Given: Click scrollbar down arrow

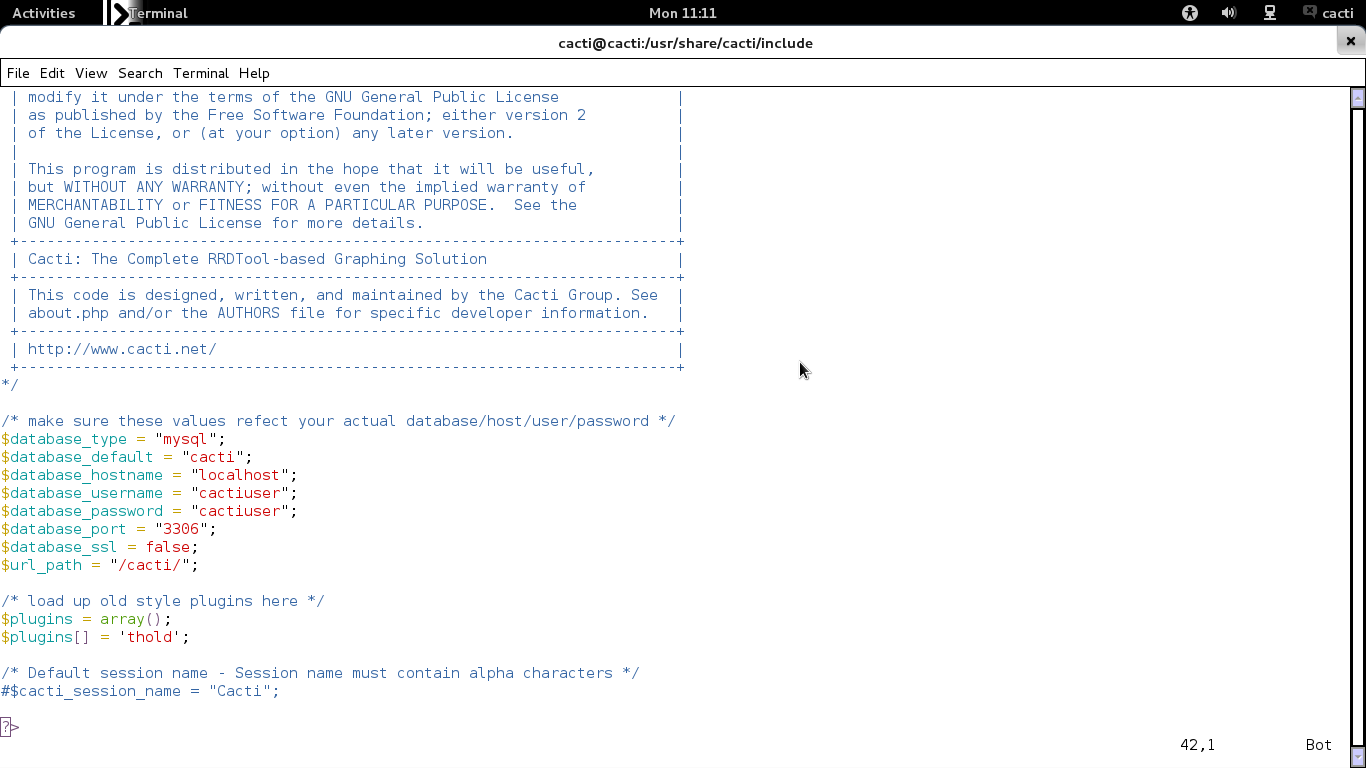Looking at the screenshot, I should pyautogui.click(x=1357, y=758).
